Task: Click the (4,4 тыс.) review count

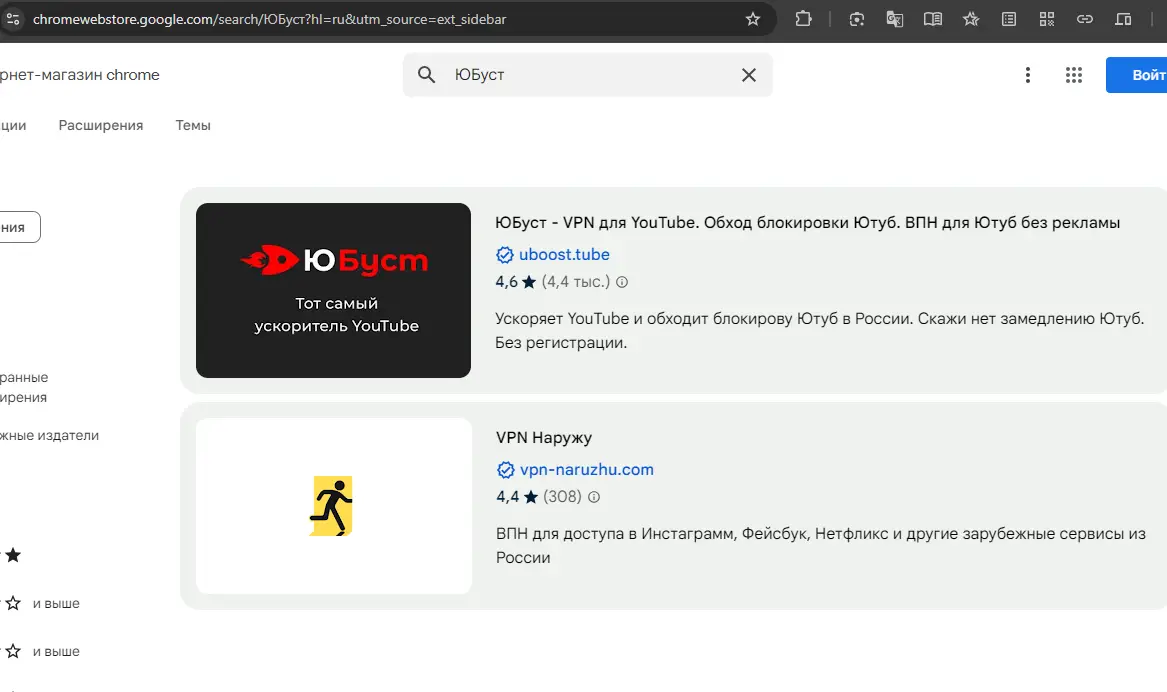Action: (x=575, y=282)
